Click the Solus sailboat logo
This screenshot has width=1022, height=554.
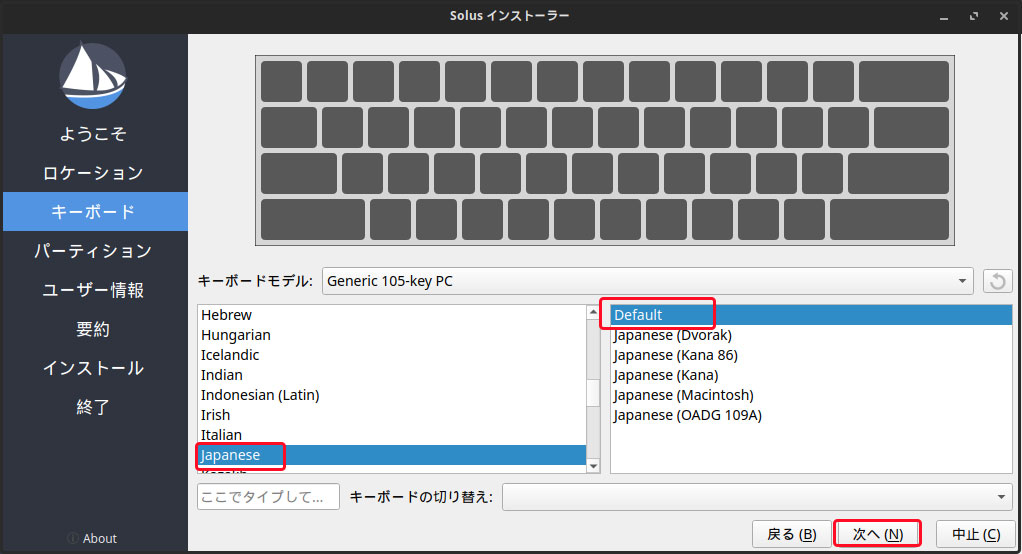93,76
